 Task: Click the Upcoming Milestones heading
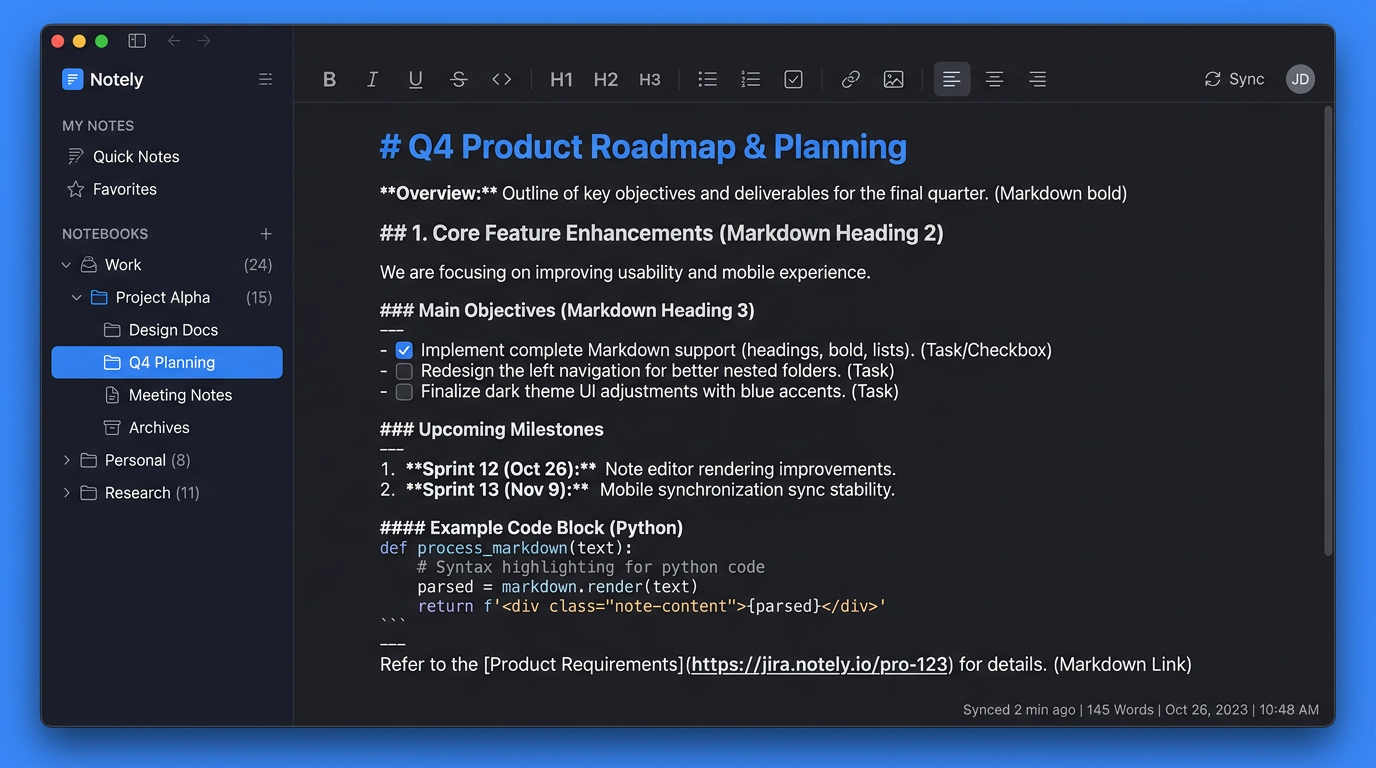pos(492,429)
